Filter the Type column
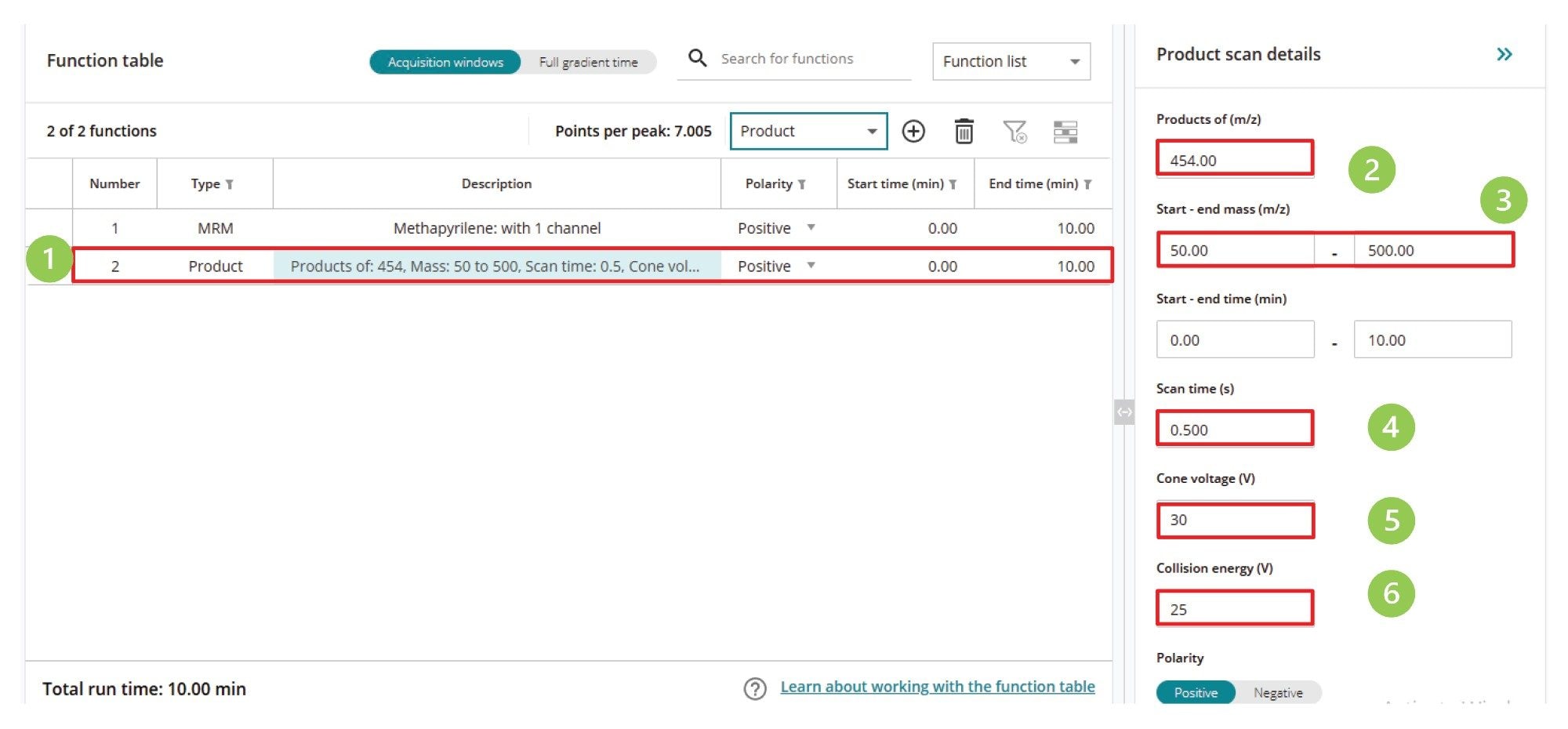Screen dimensions: 1568x729 pyautogui.click(x=228, y=183)
